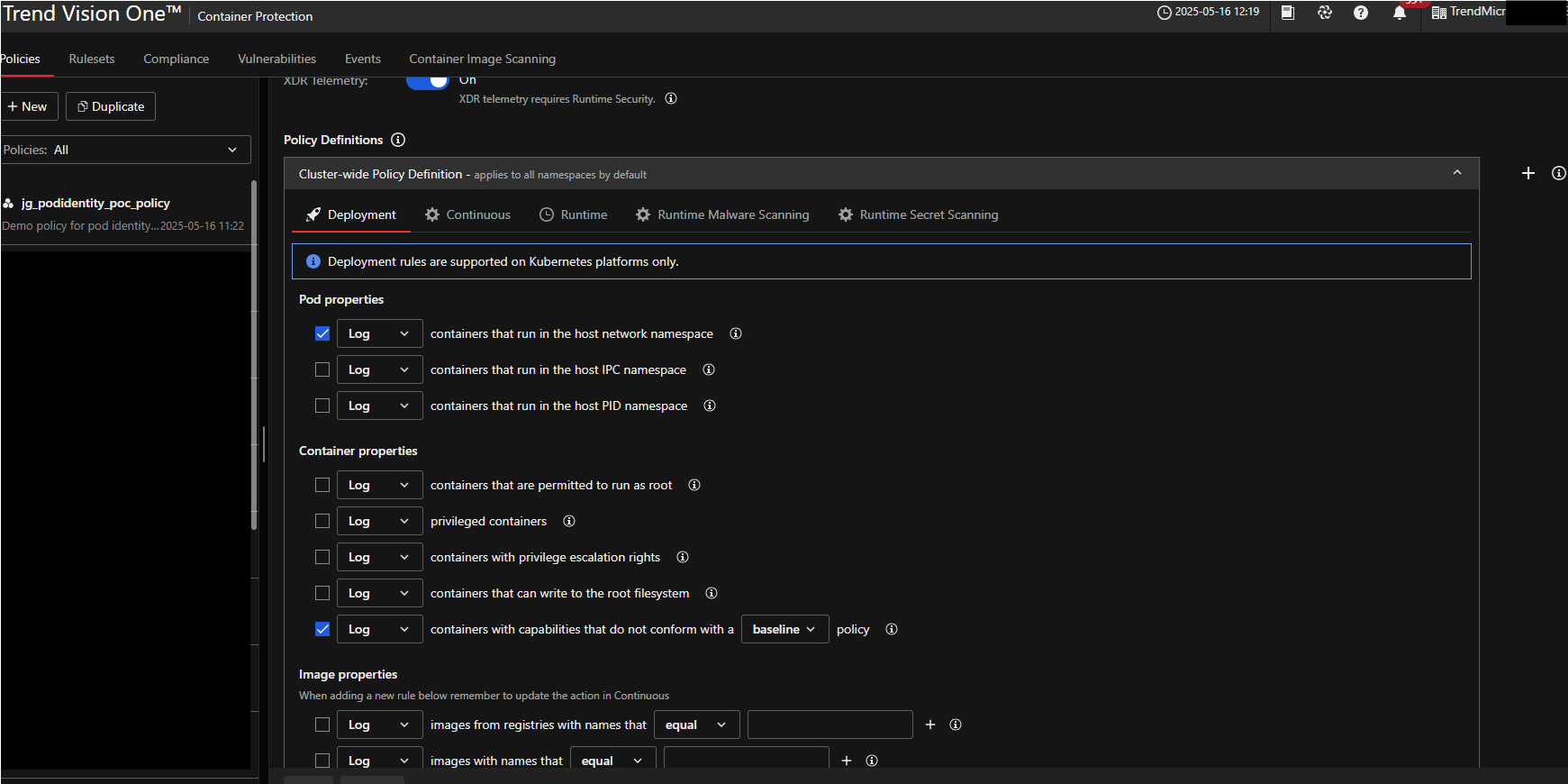Add a new policy definition with plus icon
Viewport: 1568px width, 784px height.
click(1527, 173)
